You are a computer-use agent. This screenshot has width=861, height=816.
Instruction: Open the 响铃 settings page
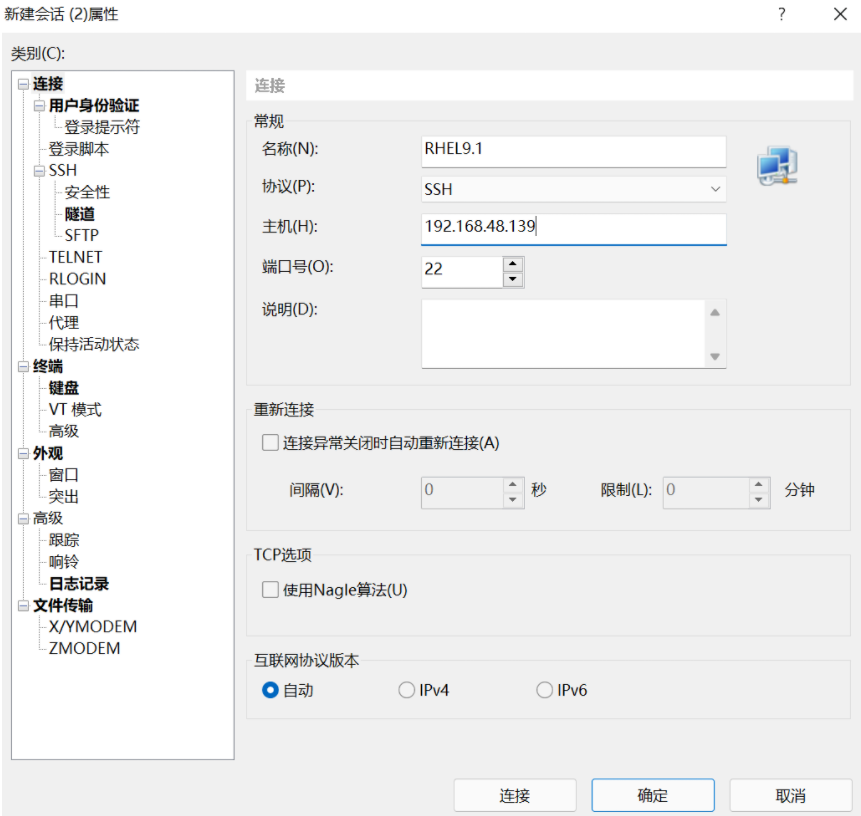pos(64,562)
